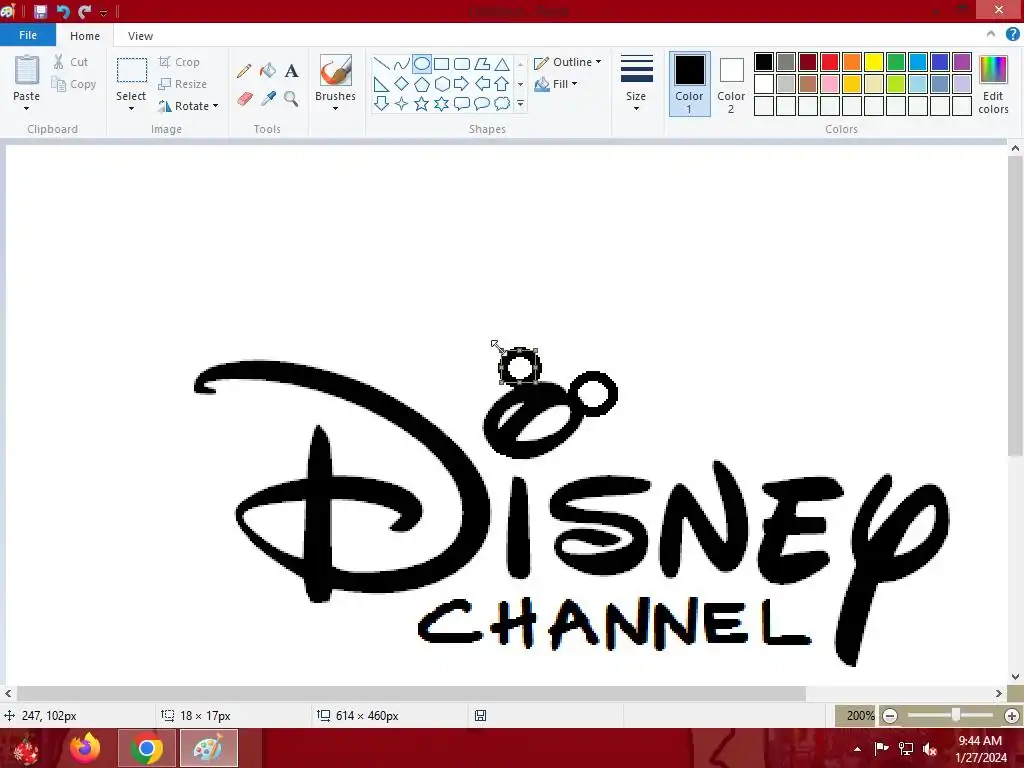Choose the Cloud callout shape

click(502, 103)
